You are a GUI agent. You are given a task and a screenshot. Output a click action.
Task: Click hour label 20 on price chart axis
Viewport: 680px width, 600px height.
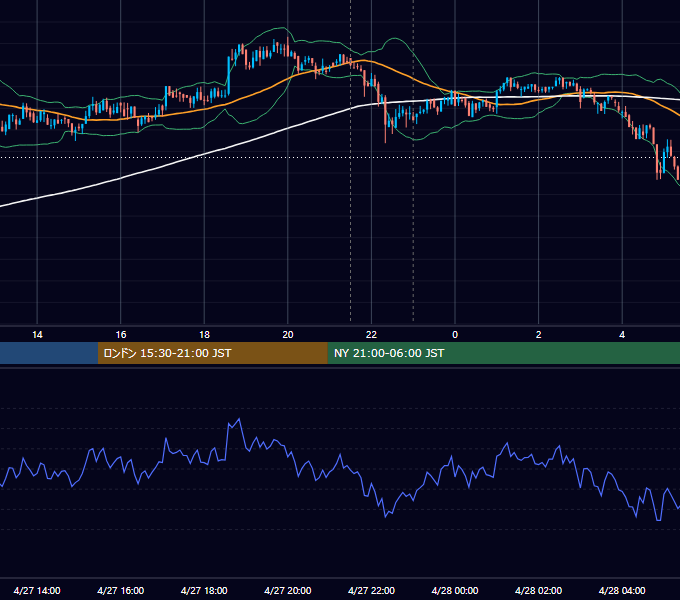coord(288,335)
